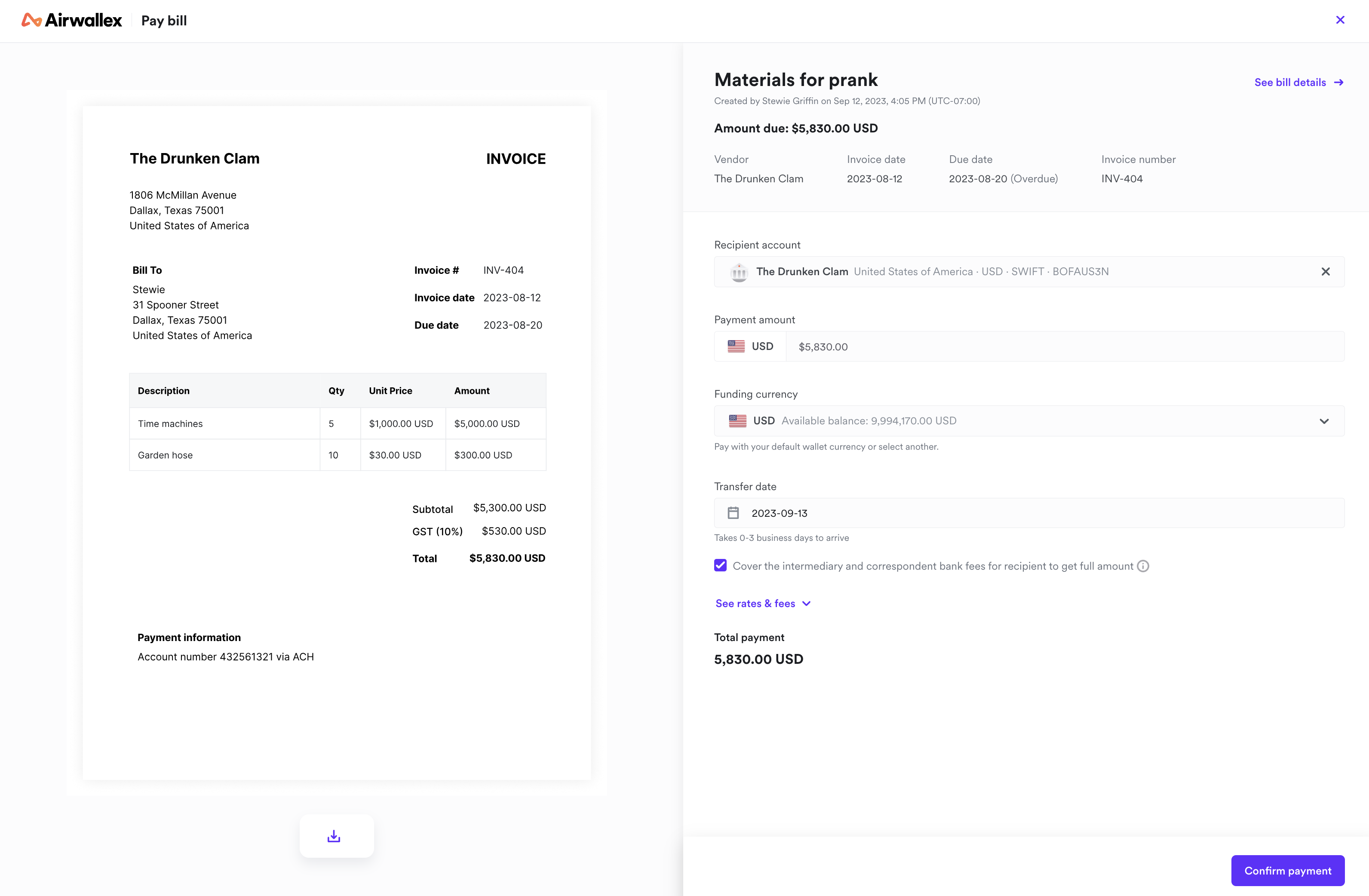Uncheck cover intermediary bank fees checkbox
Screen dimensions: 1369x896
point(720,566)
